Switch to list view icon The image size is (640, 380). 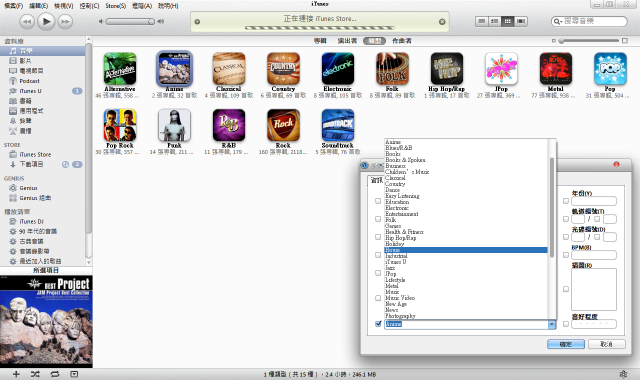tap(482, 21)
